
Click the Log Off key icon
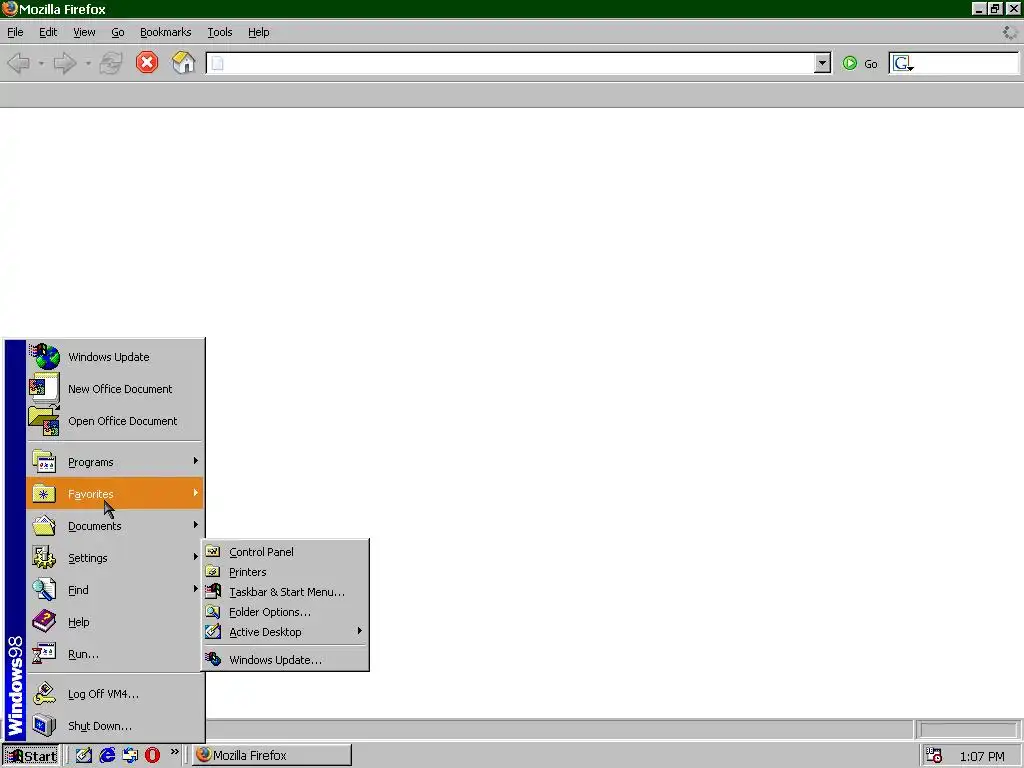tap(44, 694)
